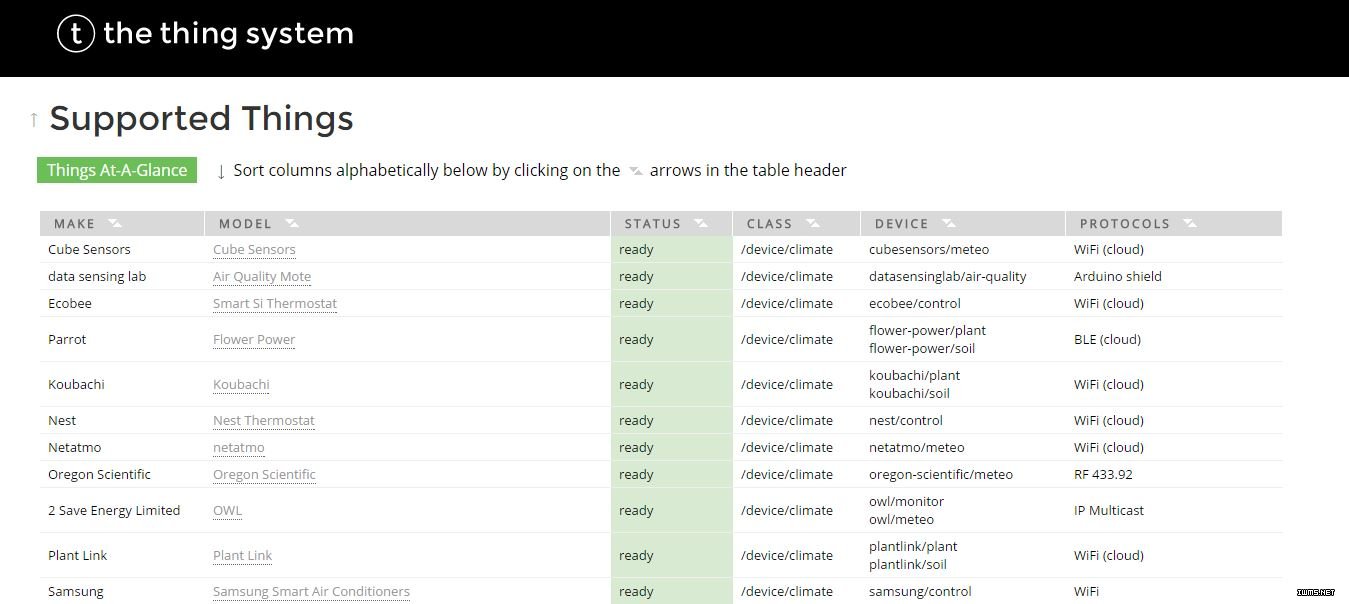The height and width of the screenshot is (604, 1349).
Task: Click the up arrow beside Supported Things
Action: click(x=34, y=120)
